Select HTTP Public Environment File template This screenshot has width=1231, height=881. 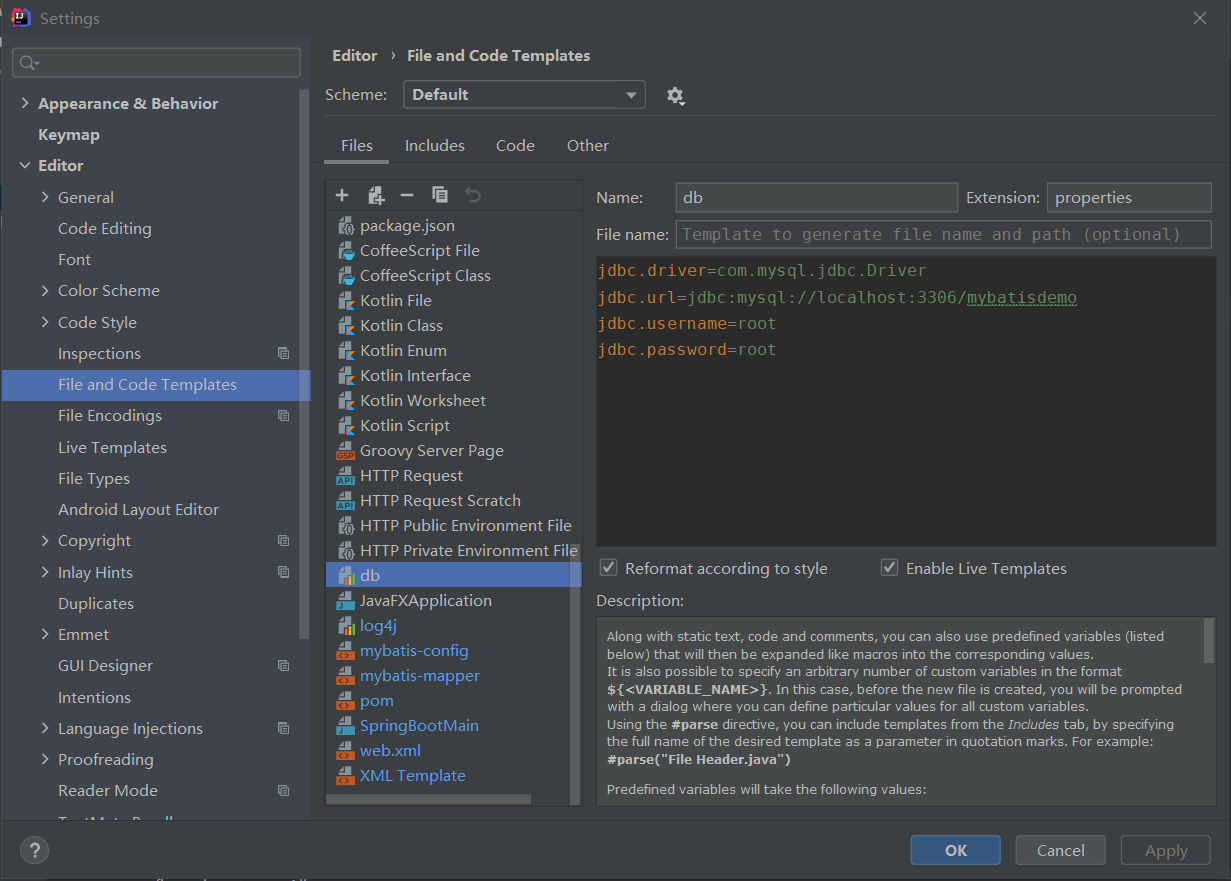pos(466,525)
